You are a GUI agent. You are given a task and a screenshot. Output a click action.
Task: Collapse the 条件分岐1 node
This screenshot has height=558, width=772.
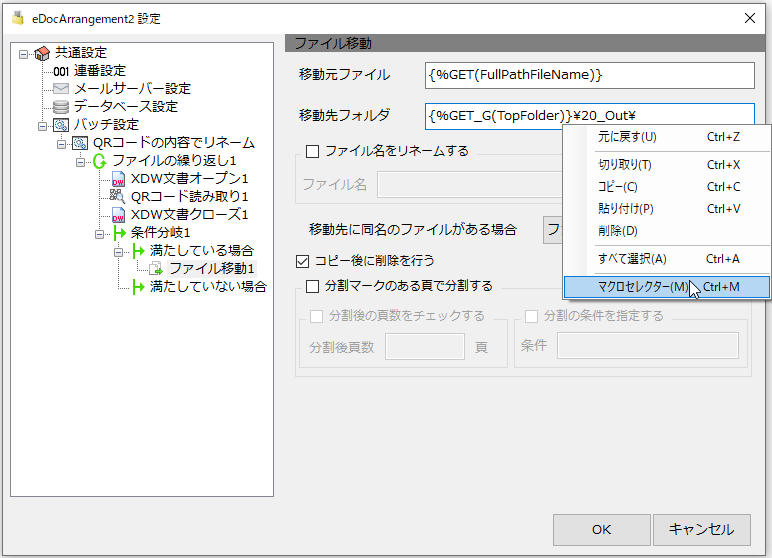[x=99, y=233]
